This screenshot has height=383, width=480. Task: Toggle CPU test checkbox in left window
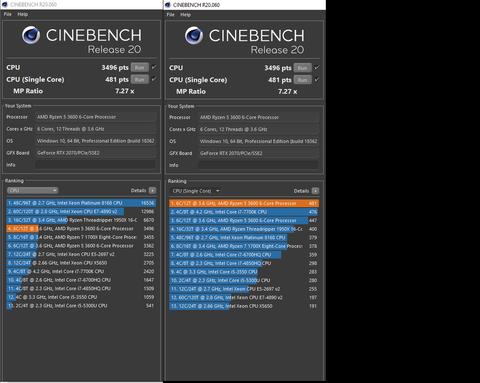[x=154, y=67]
